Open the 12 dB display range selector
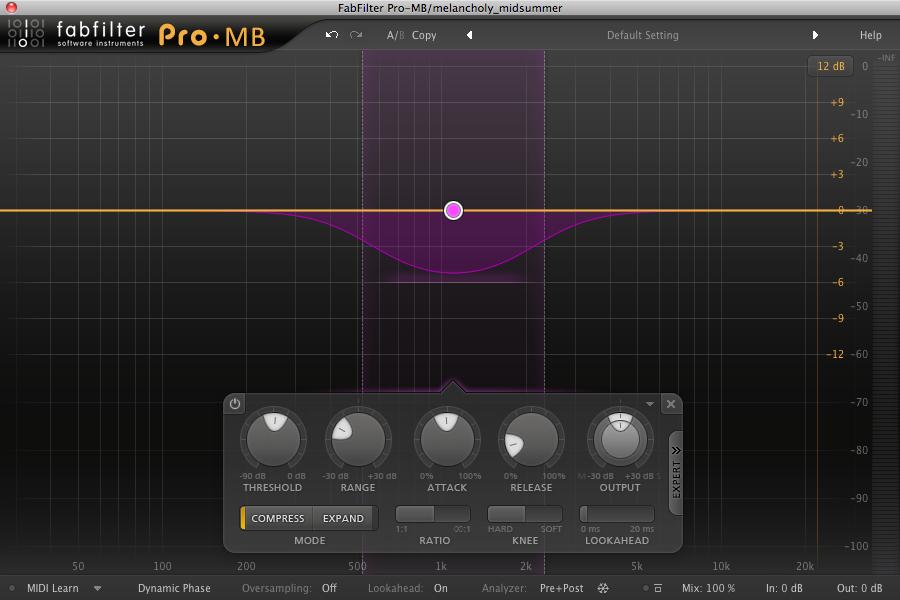Image resolution: width=900 pixels, height=600 pixels. (x=831, y=66)
